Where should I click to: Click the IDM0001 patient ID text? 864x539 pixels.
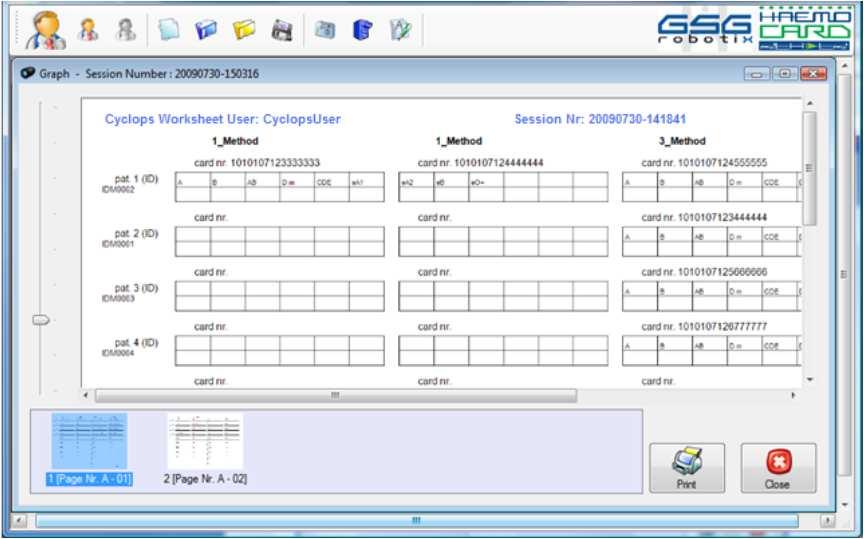(x=118, y=244)
